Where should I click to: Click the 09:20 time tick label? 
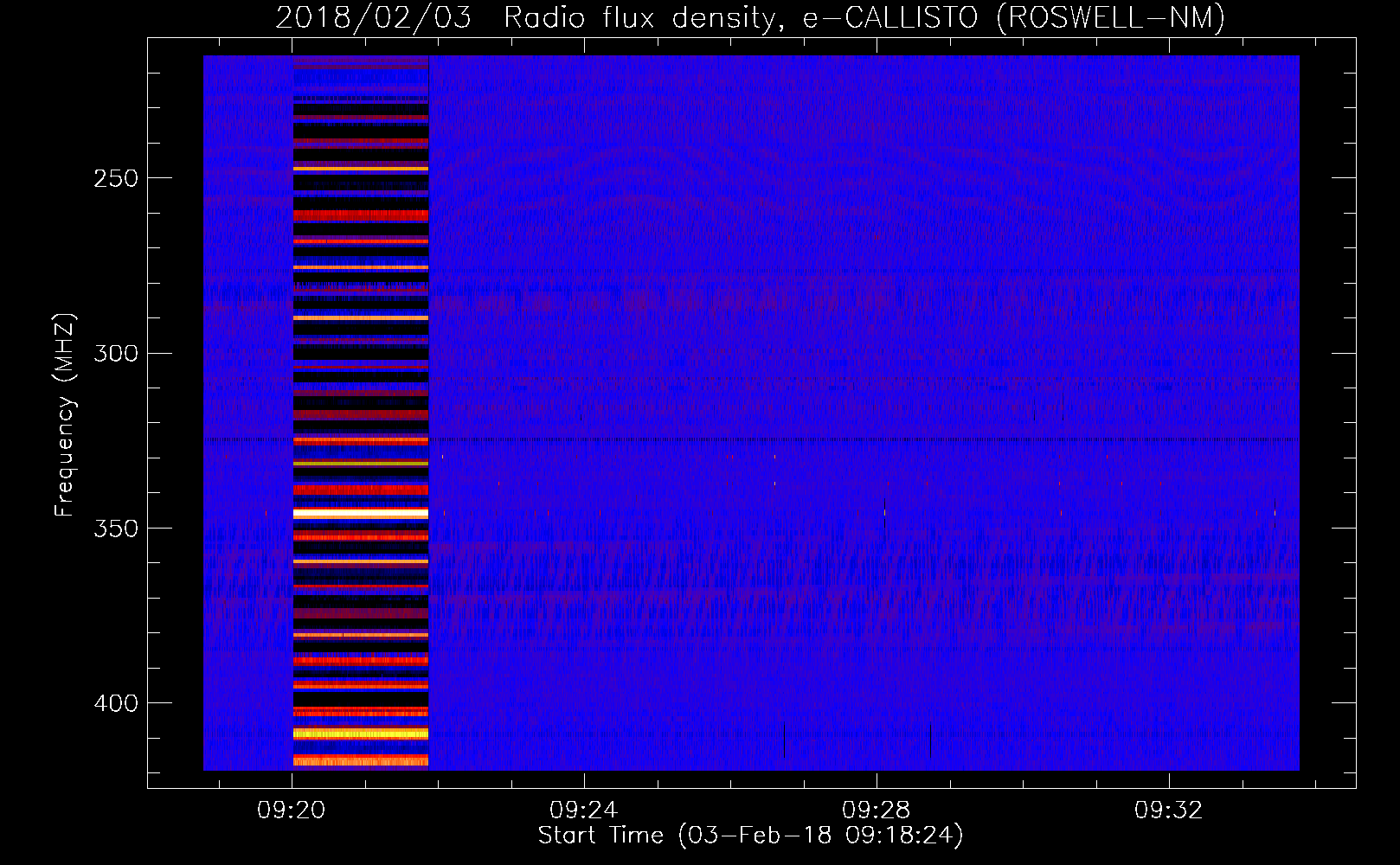point(292,810)
